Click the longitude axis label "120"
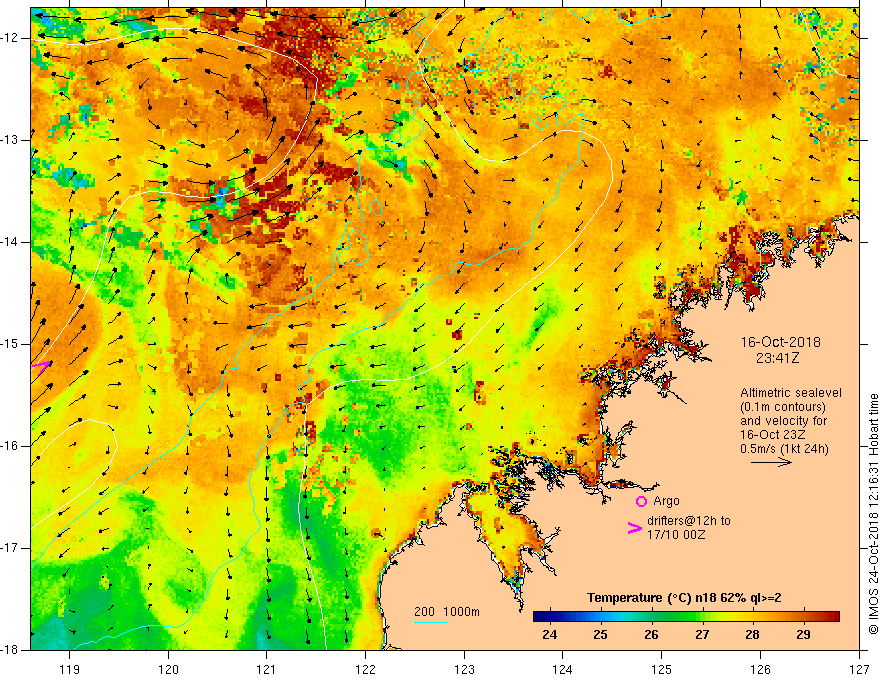The image size is (880, 680). 168,669
